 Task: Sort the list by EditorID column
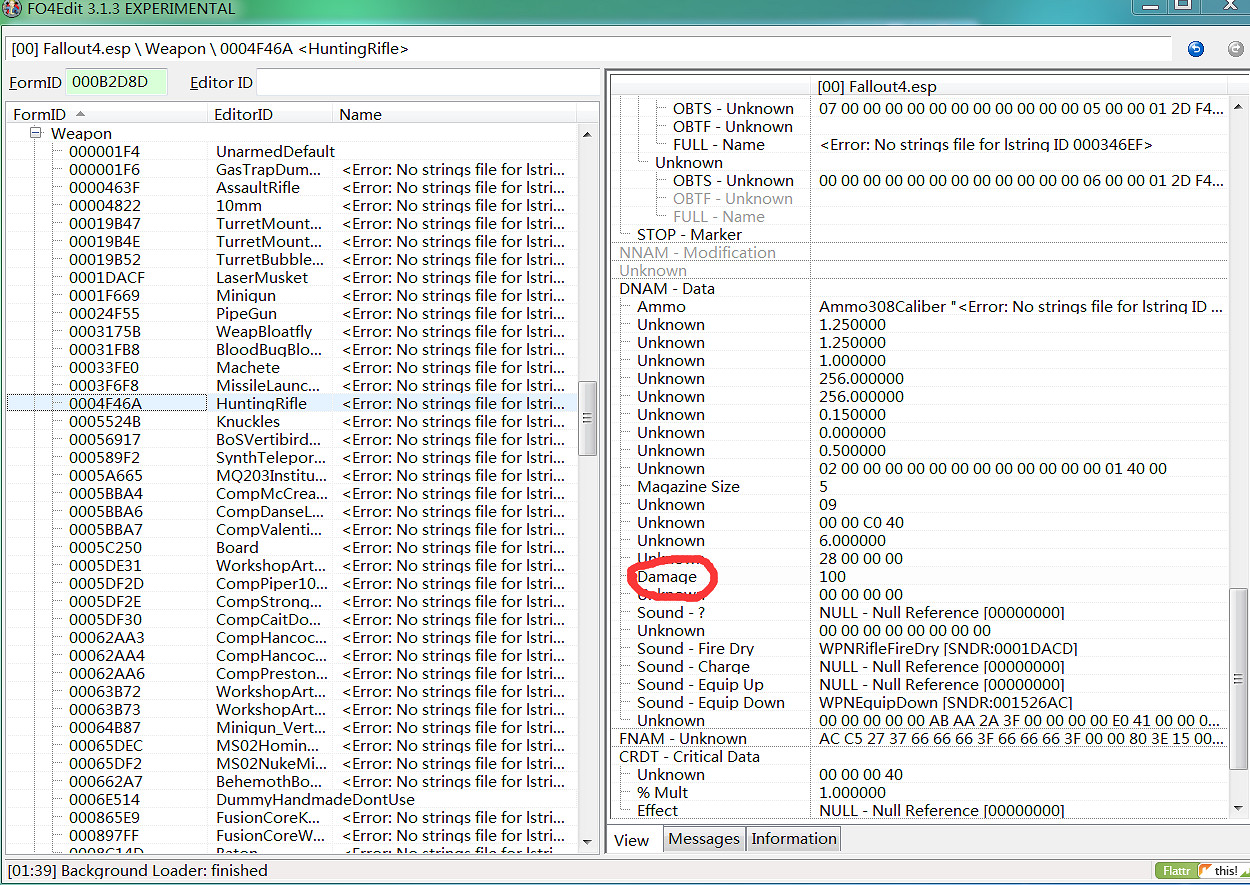(243, 114)
